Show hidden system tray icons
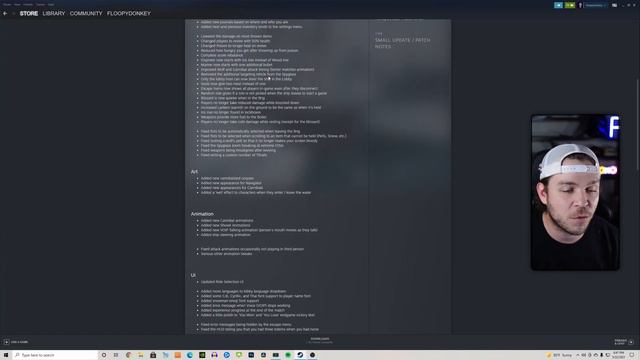Screen dimensions: 640x360 [578, 355]
